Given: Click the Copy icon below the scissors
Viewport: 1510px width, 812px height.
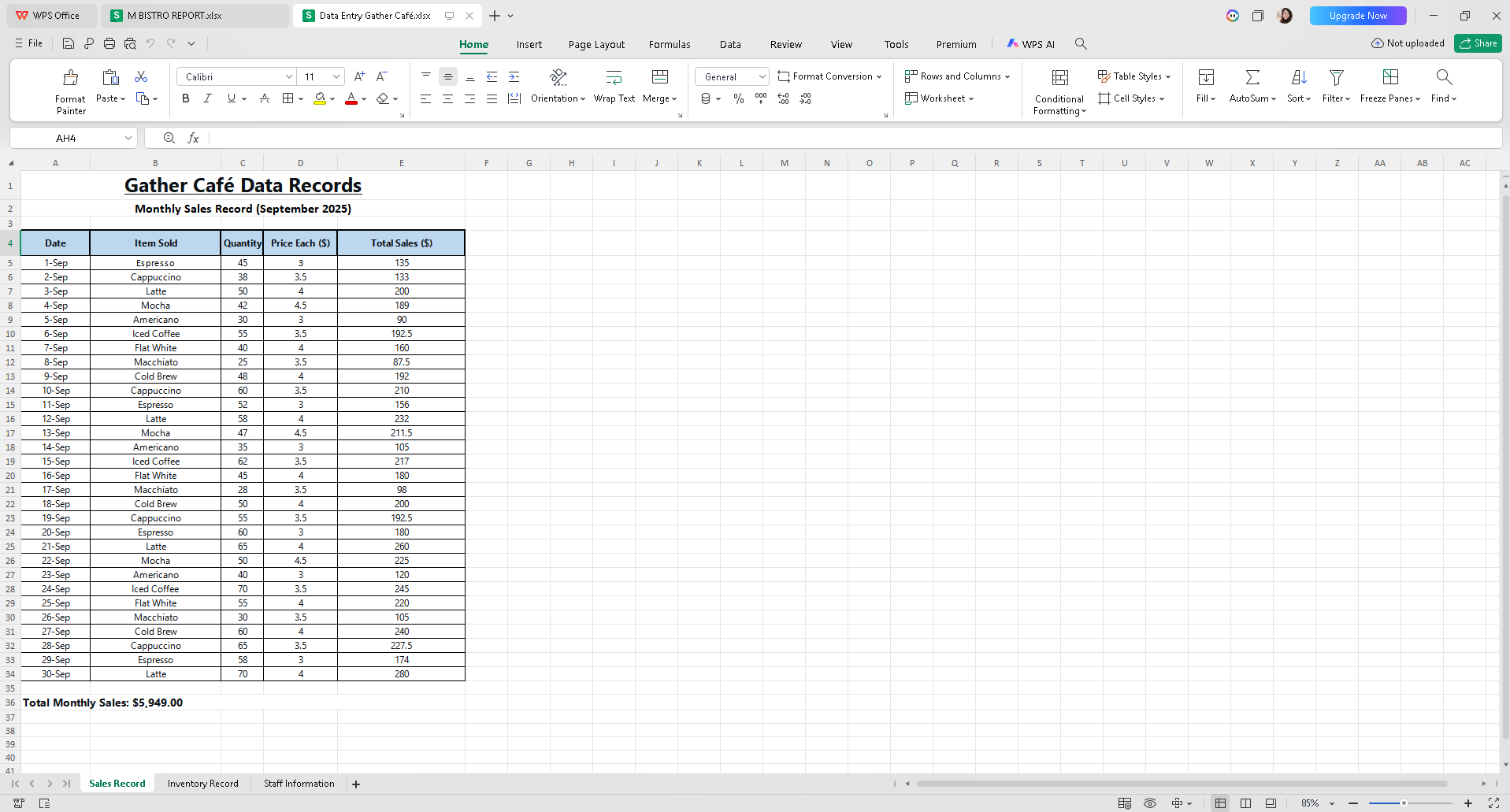Looking at the screenshot, I should (143, 98).
